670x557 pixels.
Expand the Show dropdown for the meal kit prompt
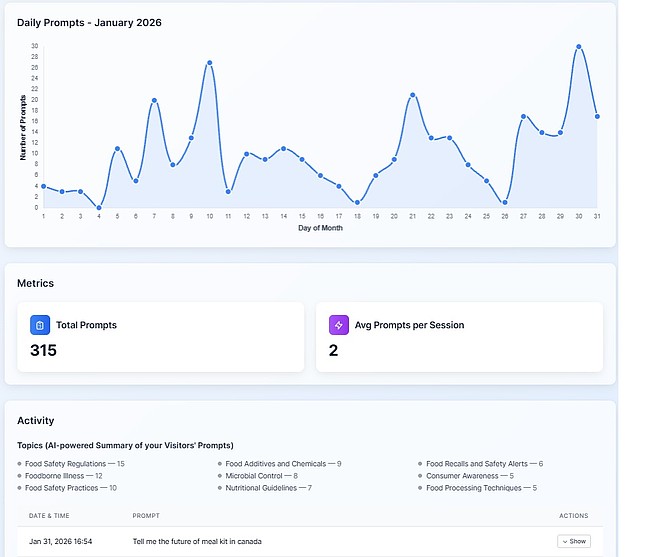(x=574, y=541)
